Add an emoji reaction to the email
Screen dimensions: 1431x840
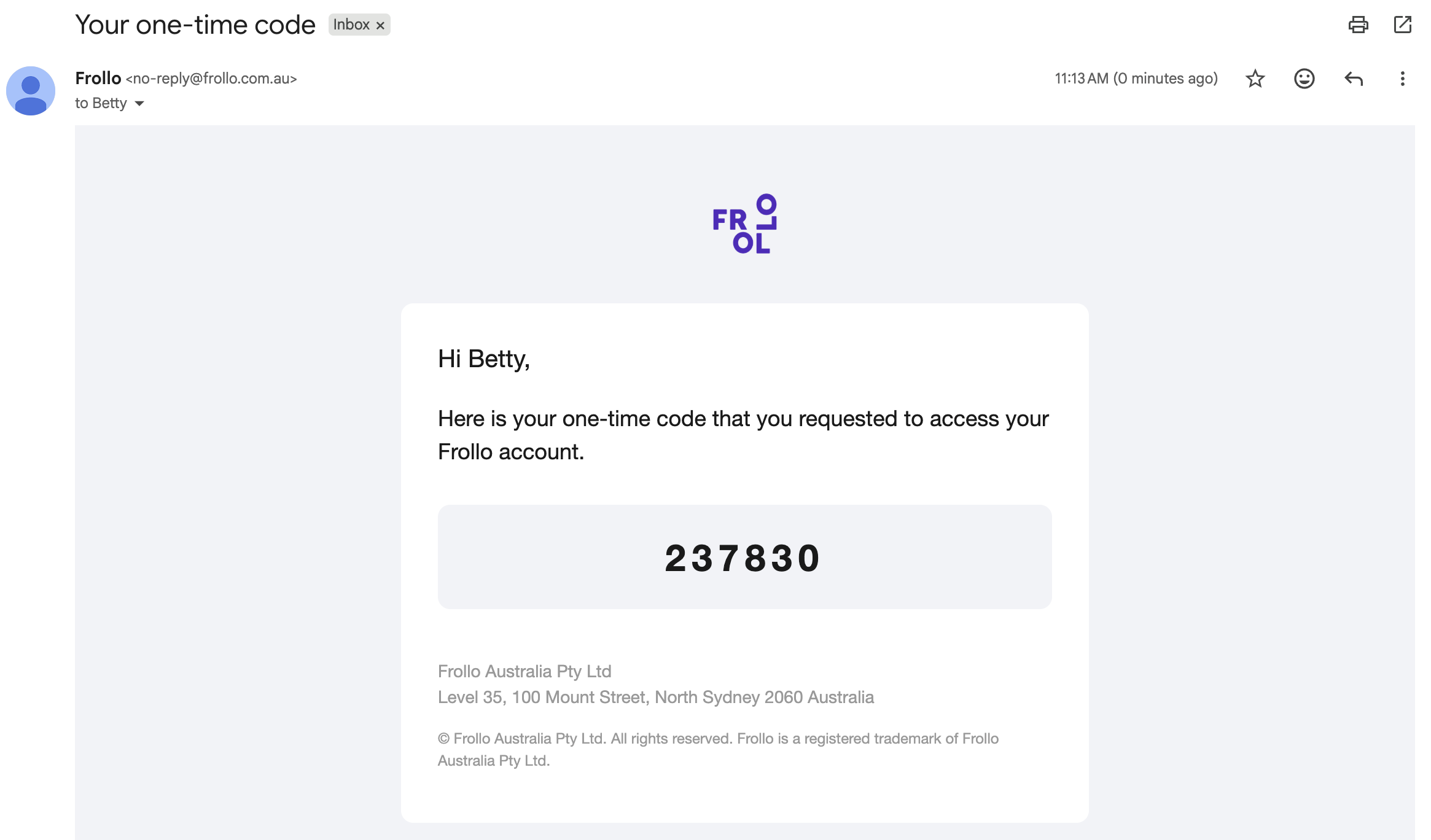(1304, 79)
